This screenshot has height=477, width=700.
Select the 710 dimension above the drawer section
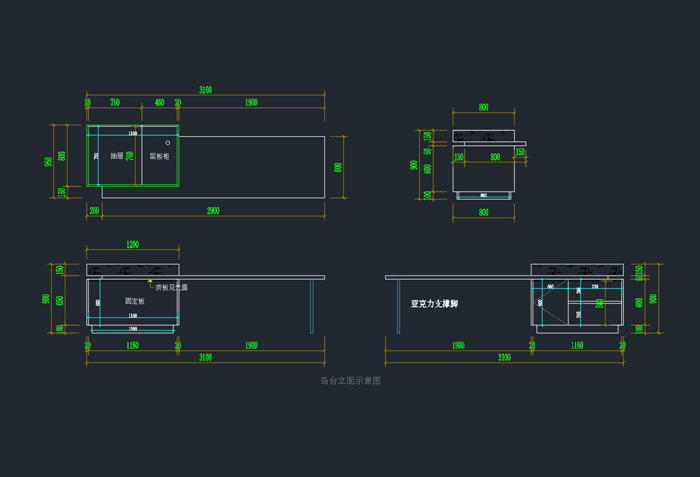pos(115,102)
